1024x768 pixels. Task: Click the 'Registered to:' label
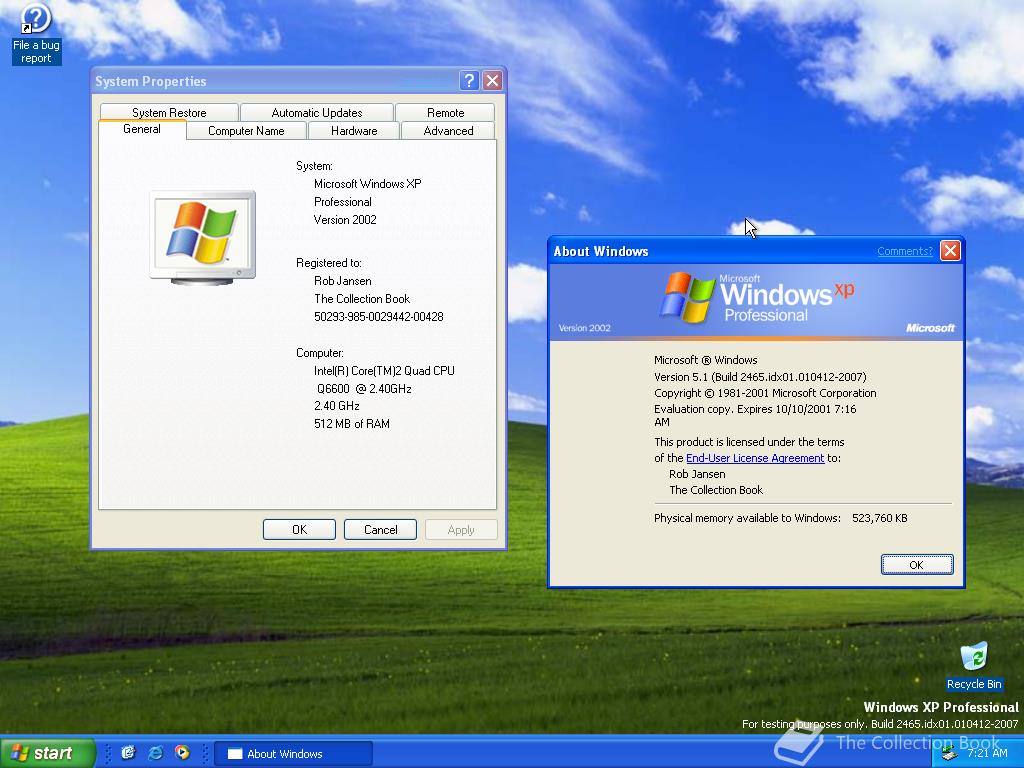coord(328,263)
